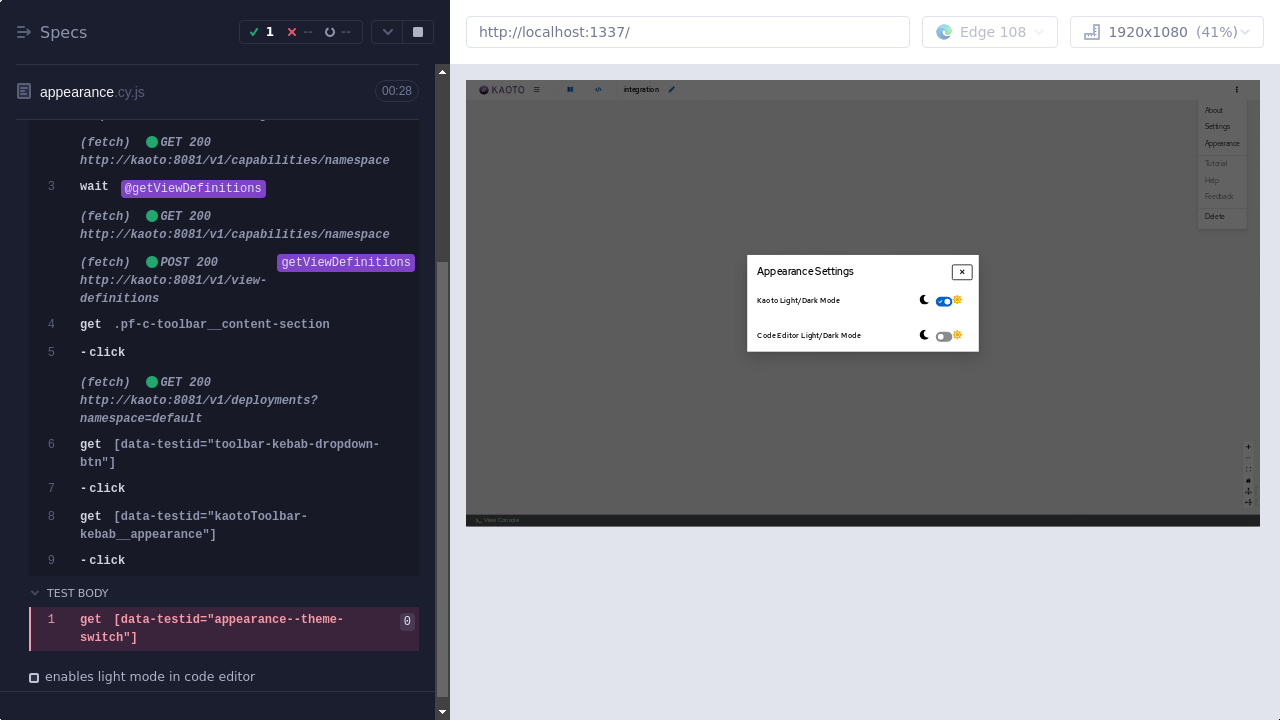
Task: Open the Kaoto kebab menu in the top-right corner
Action: pyautogui.click(x=1236, y=89)
